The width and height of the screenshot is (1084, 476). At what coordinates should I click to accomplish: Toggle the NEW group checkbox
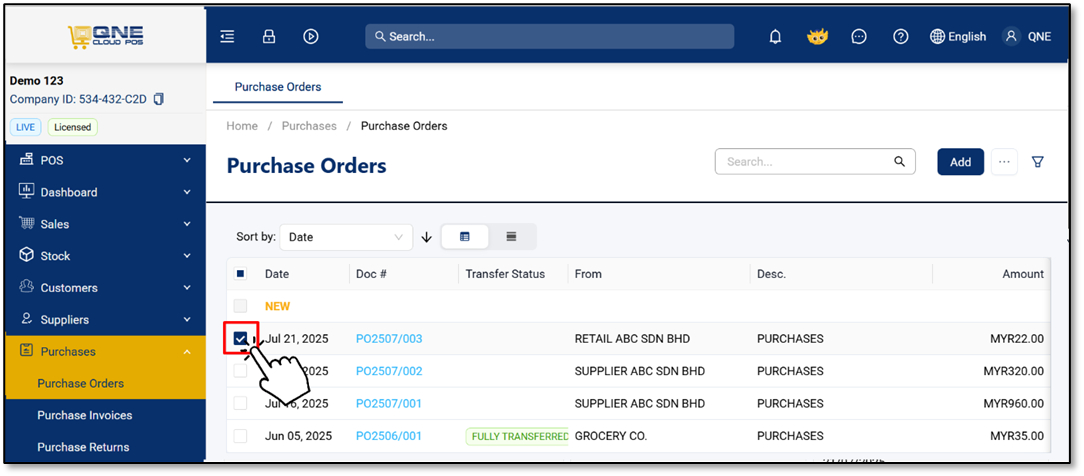(240, 306)
